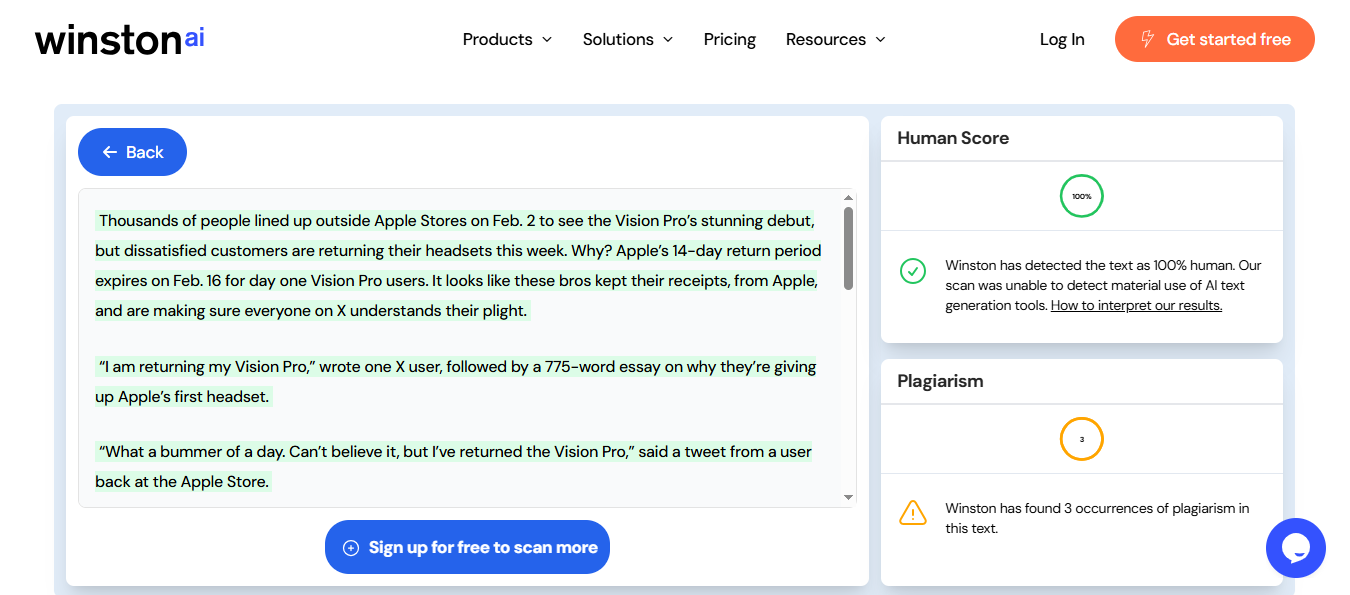
Task: Click the first highlighted paragraph about Apple Stores
Action: (x=459, y=265)
